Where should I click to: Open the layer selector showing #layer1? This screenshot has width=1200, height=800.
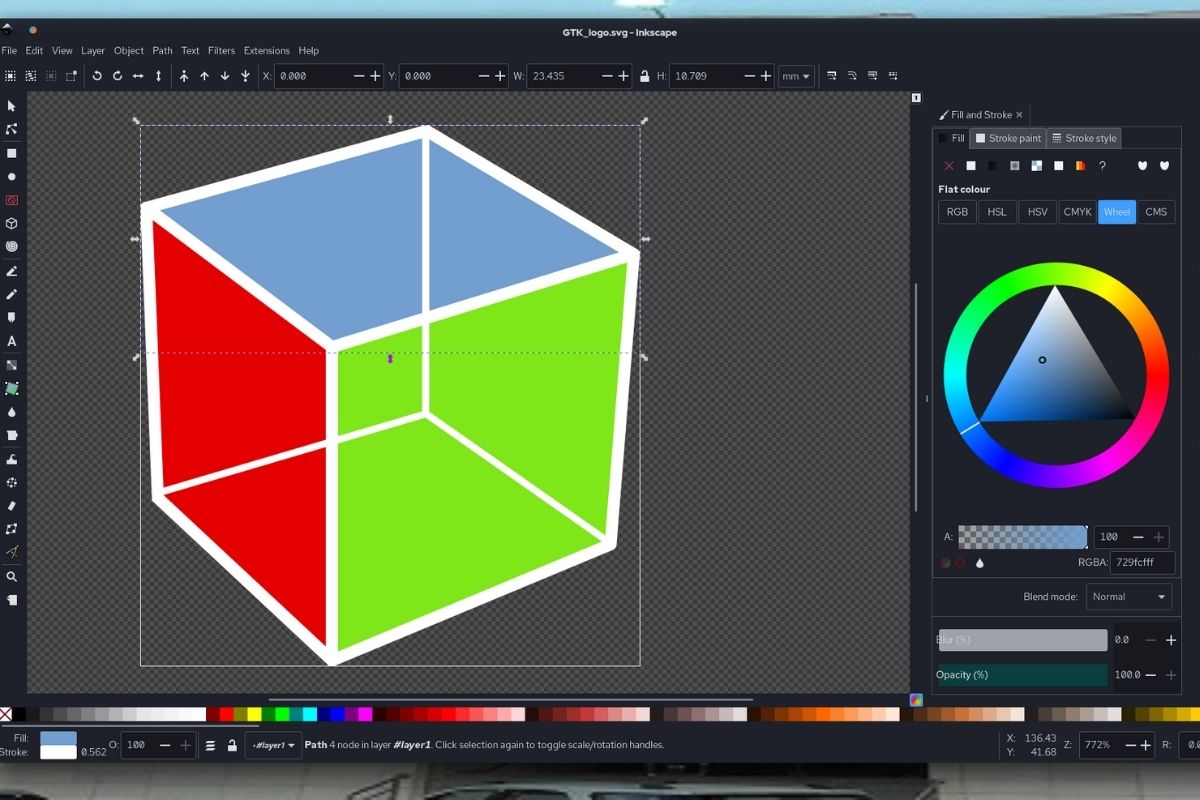[x=273, y=745]
